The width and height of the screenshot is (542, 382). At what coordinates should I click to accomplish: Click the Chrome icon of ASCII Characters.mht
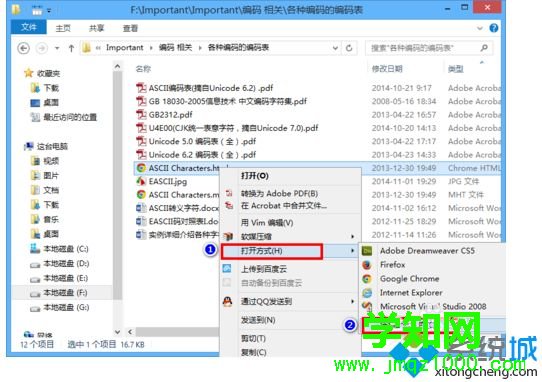pos(141,195)
